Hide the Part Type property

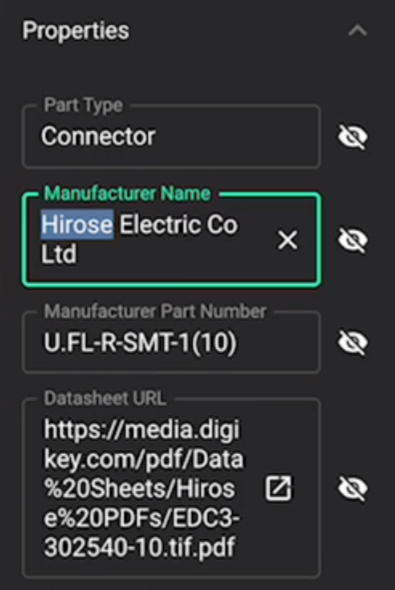[352, 137]
